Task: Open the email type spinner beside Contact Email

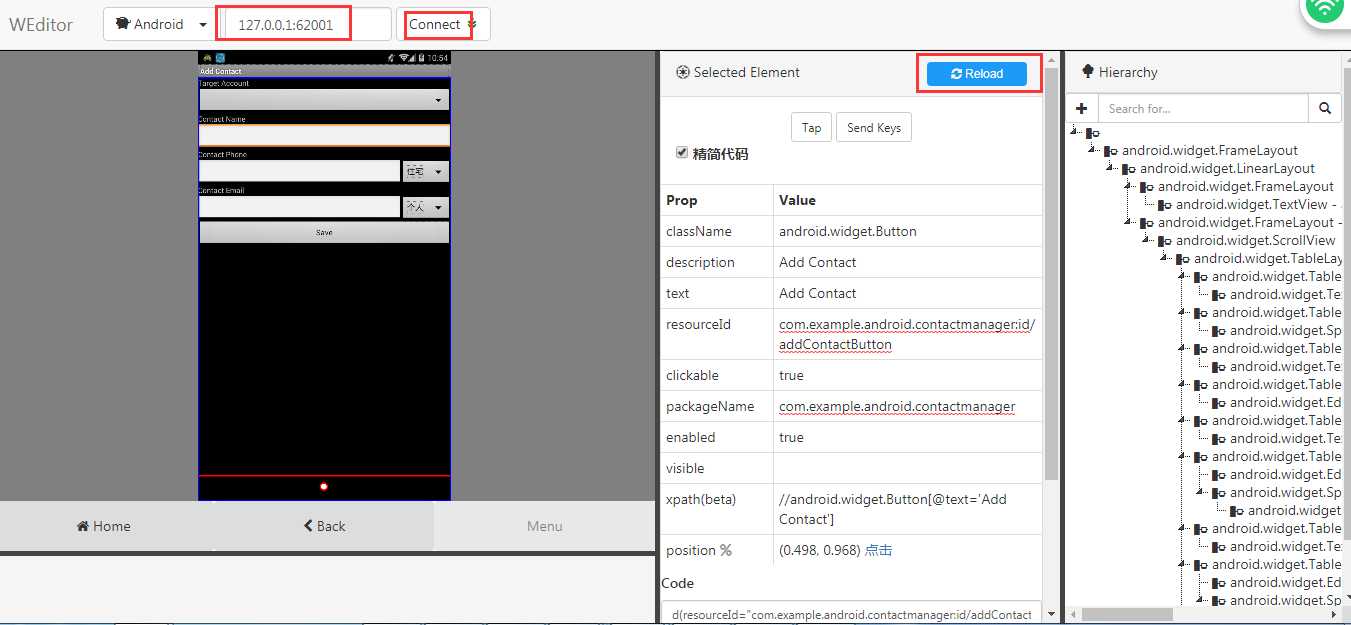Action: (x=425, y=207)
